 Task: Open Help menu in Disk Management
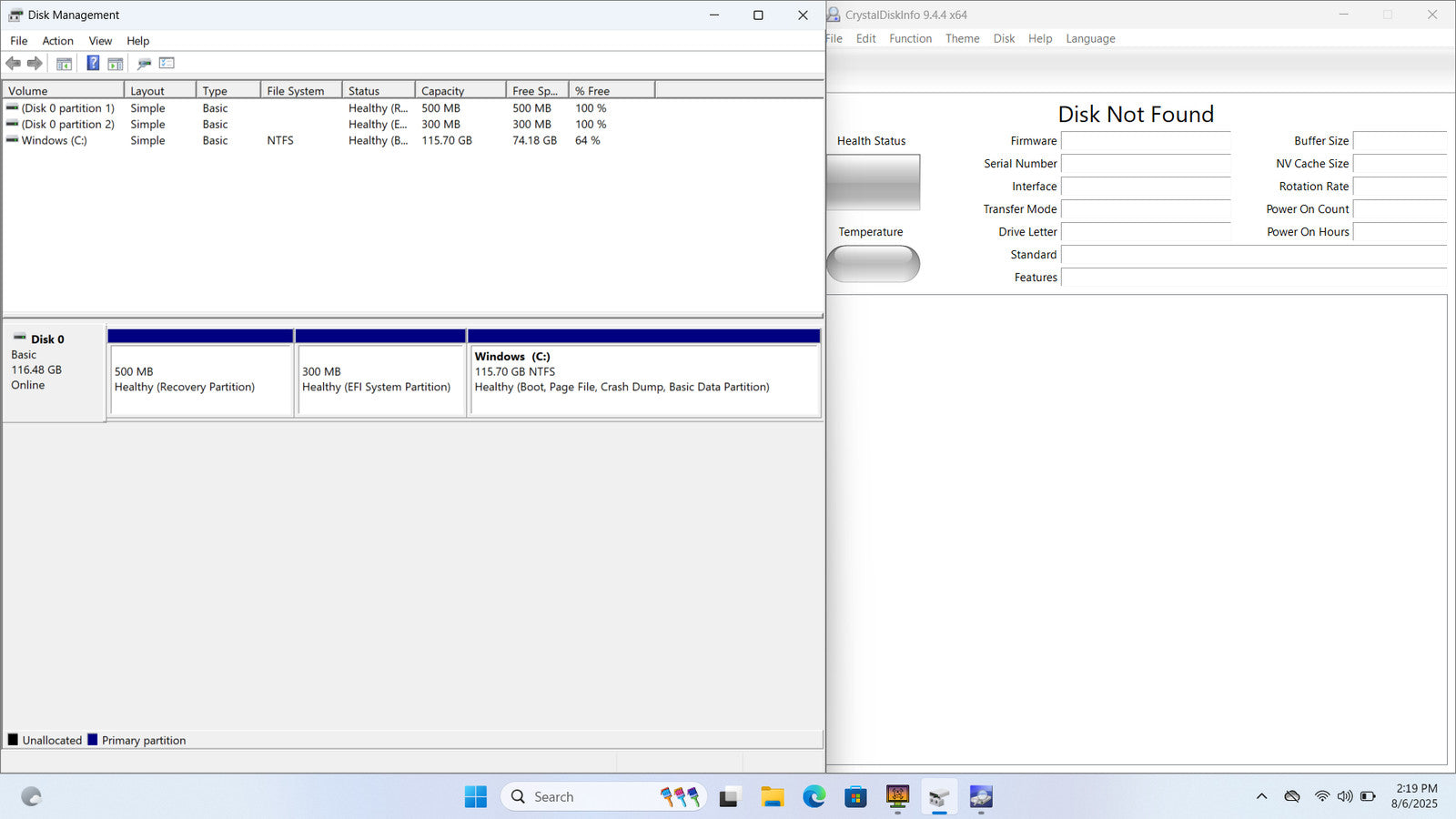pos(137,41)
